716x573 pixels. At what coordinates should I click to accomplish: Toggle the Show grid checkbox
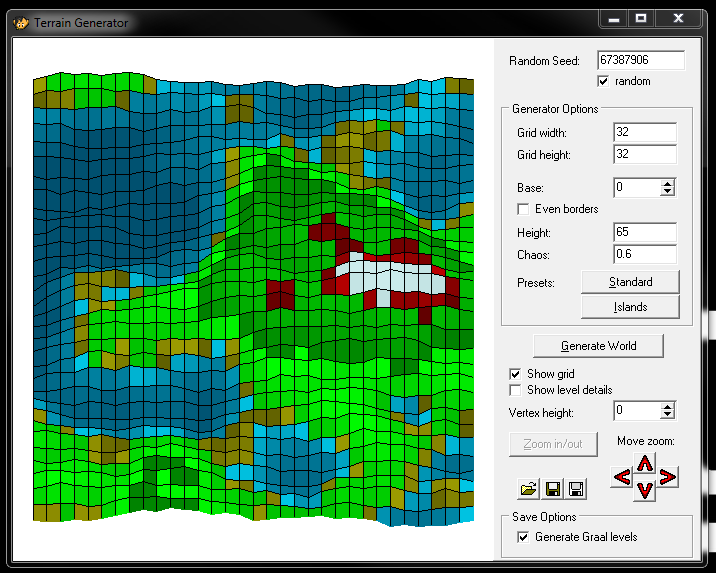click(516, 374)
